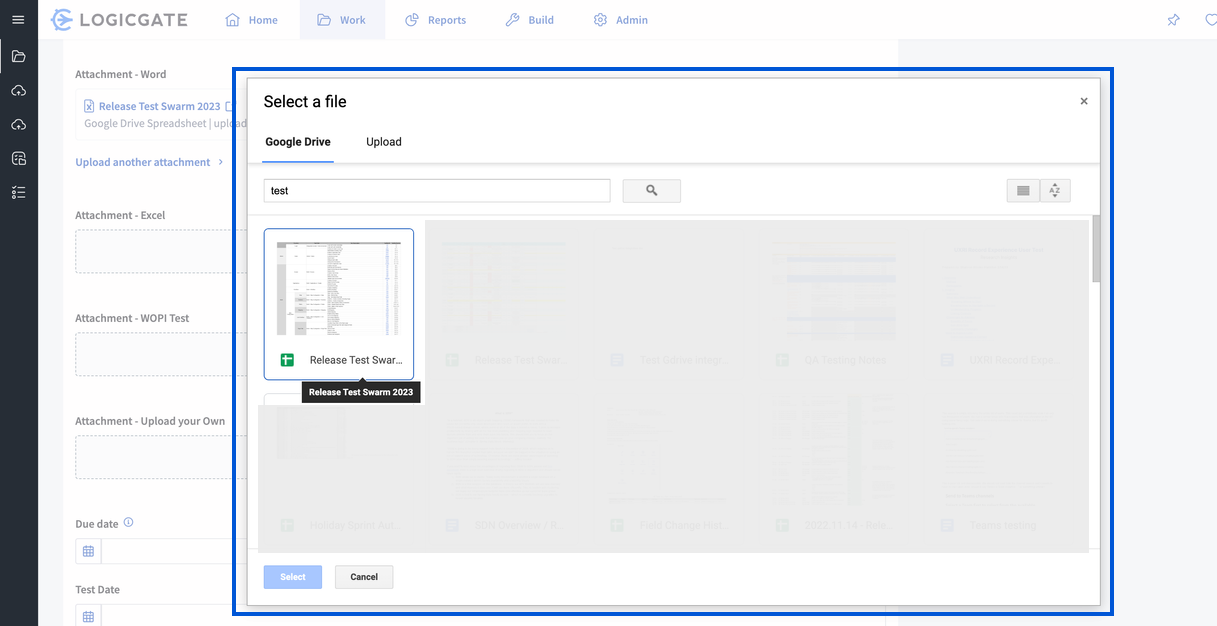Go to the Home tab
This screenshot has width=1217, height=626.
coord(252,20)
